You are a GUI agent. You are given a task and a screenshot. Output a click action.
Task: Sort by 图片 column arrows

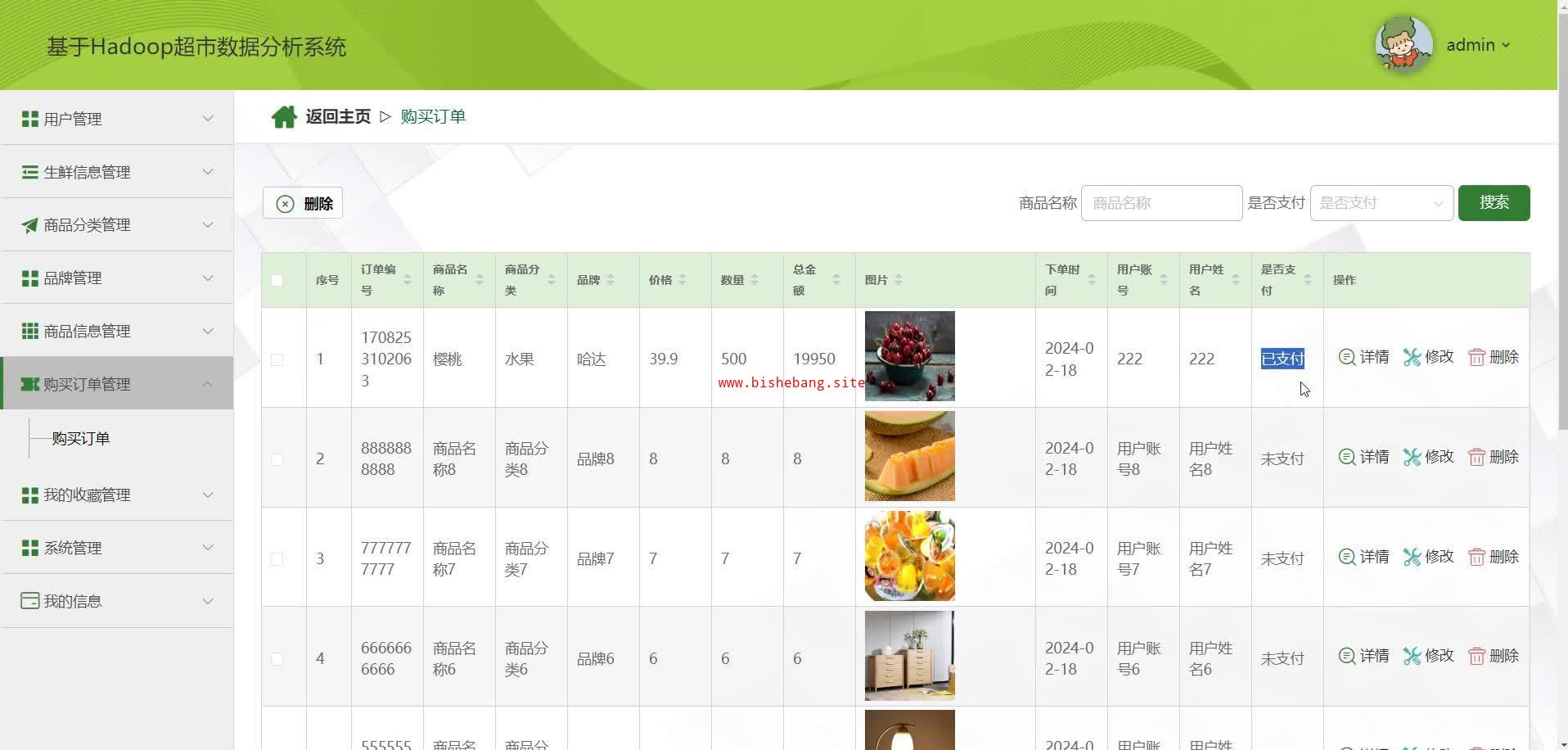point(899,280)
